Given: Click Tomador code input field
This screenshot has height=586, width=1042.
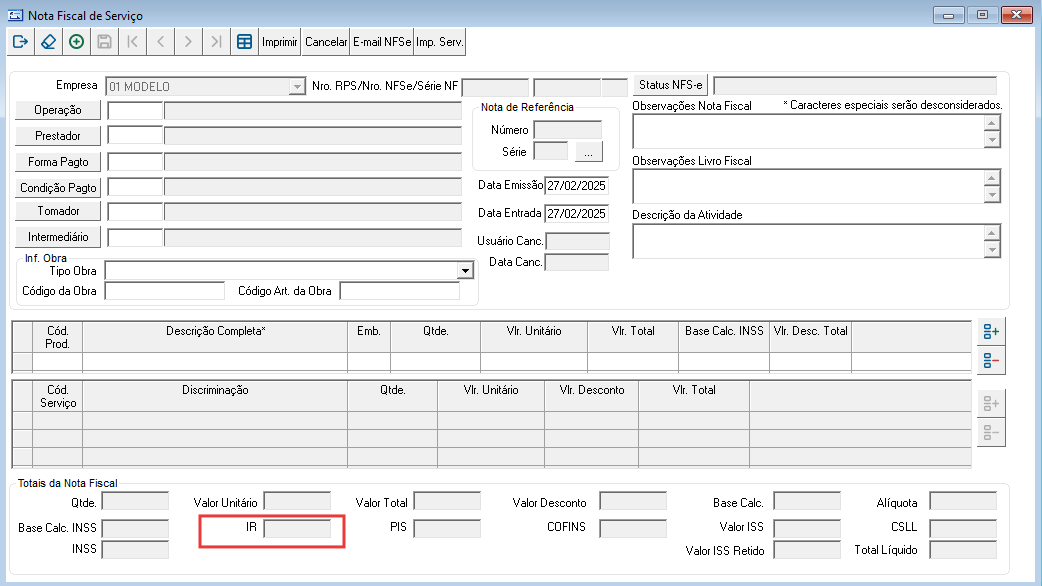Looking at the screenshot, I should (x=135, y=212).
